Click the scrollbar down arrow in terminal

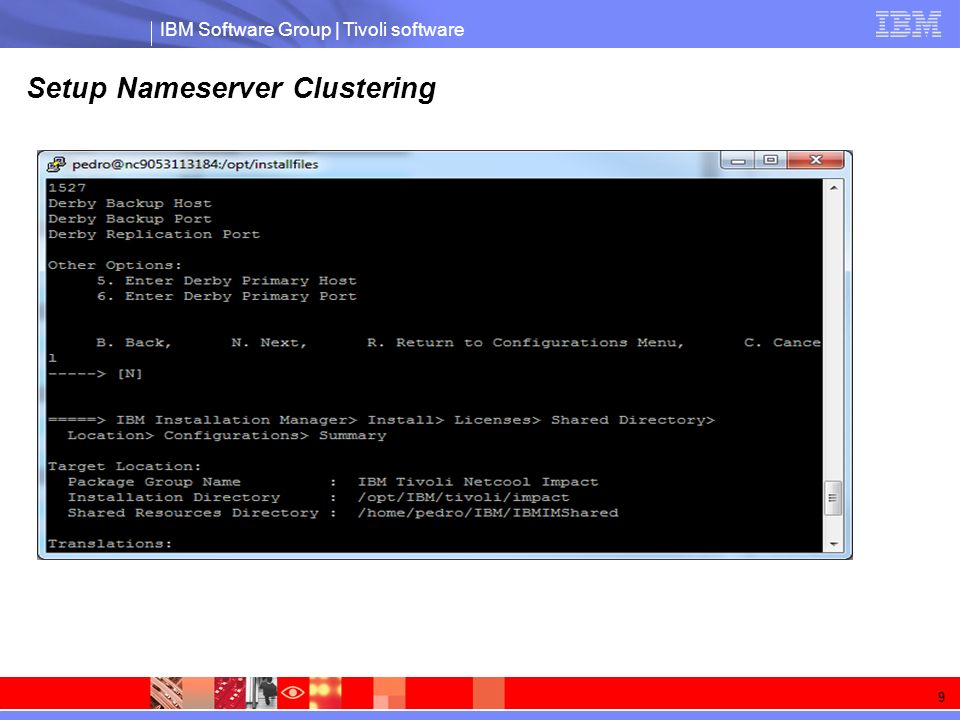click(833, 544)
